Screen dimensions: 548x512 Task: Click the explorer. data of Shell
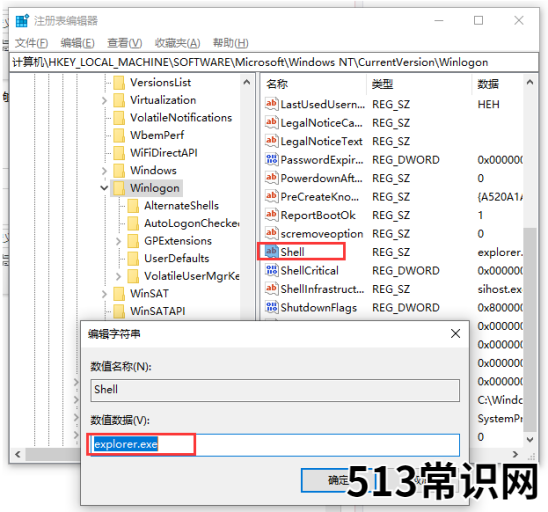pos(500,252)
